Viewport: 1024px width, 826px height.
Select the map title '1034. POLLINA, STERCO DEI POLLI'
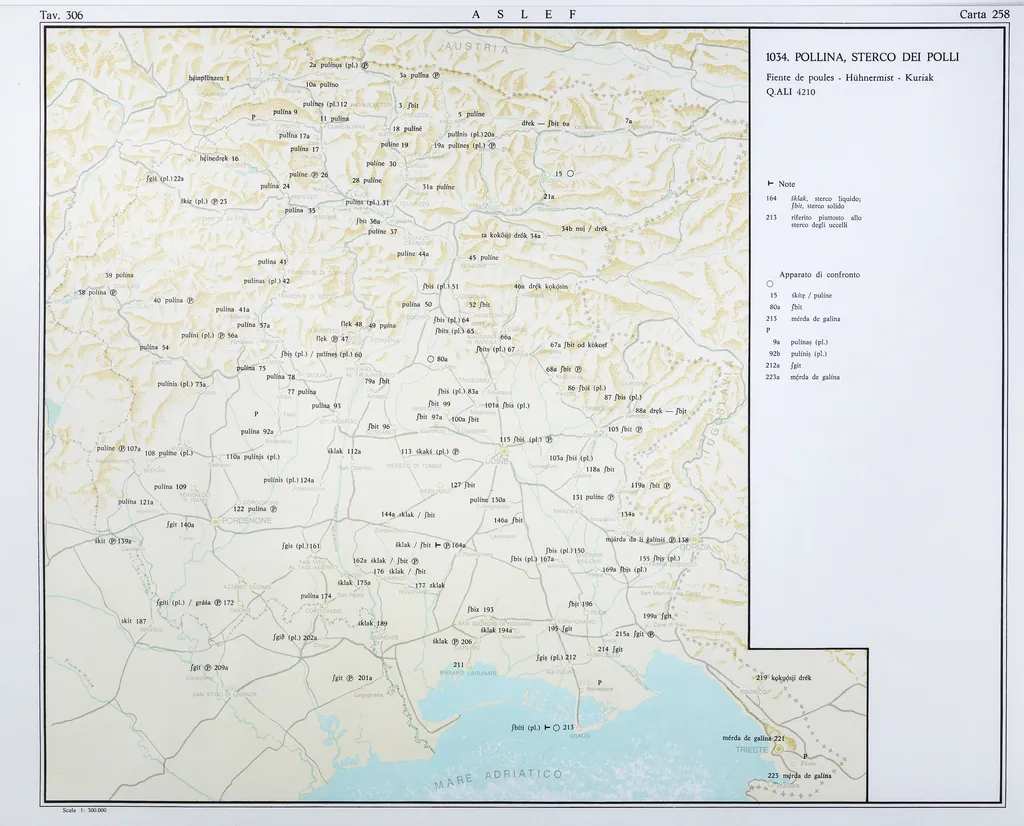862,56
